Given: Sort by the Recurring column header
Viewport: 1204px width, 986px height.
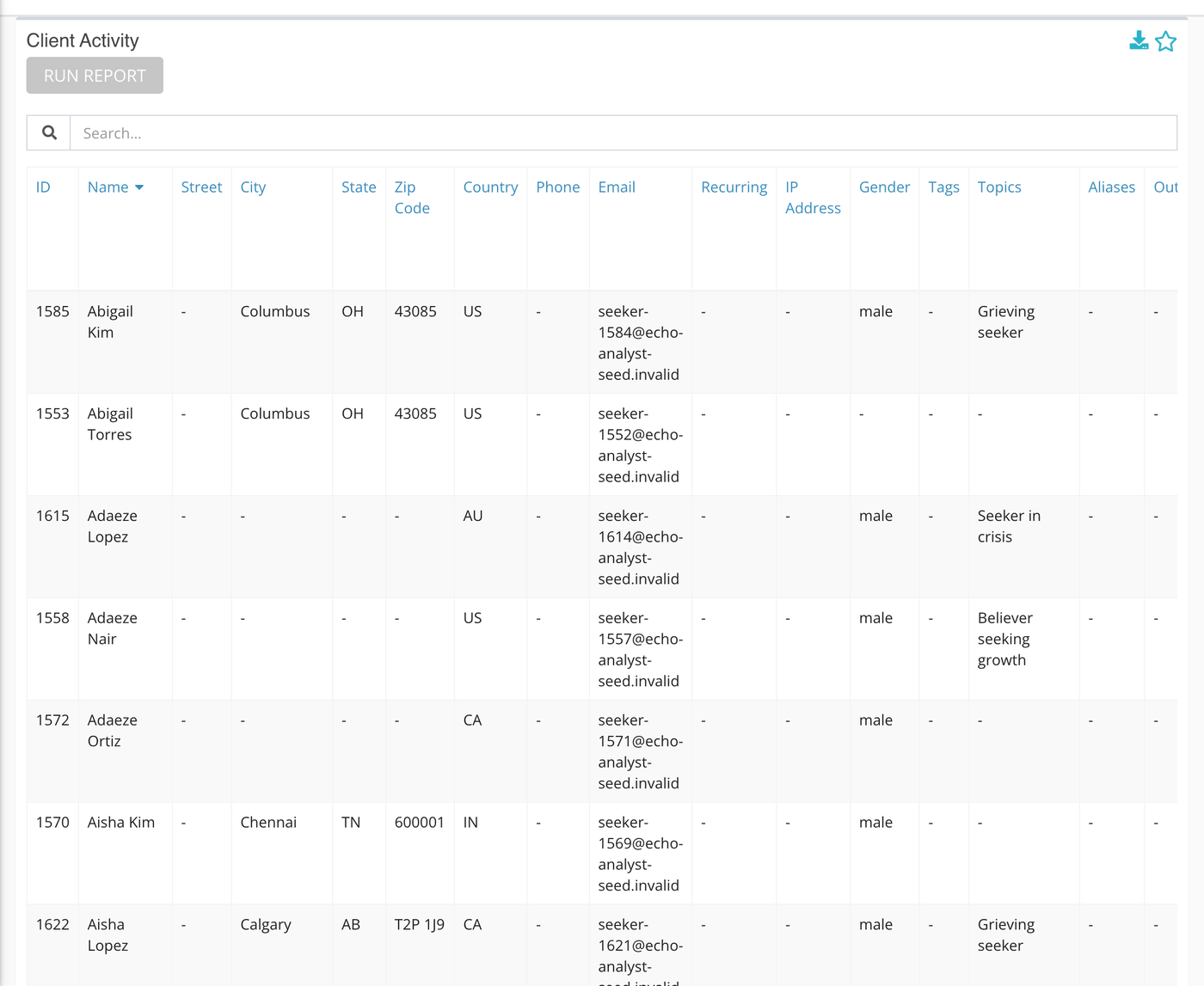Looking at the screenshot, I should click(734, 187).
